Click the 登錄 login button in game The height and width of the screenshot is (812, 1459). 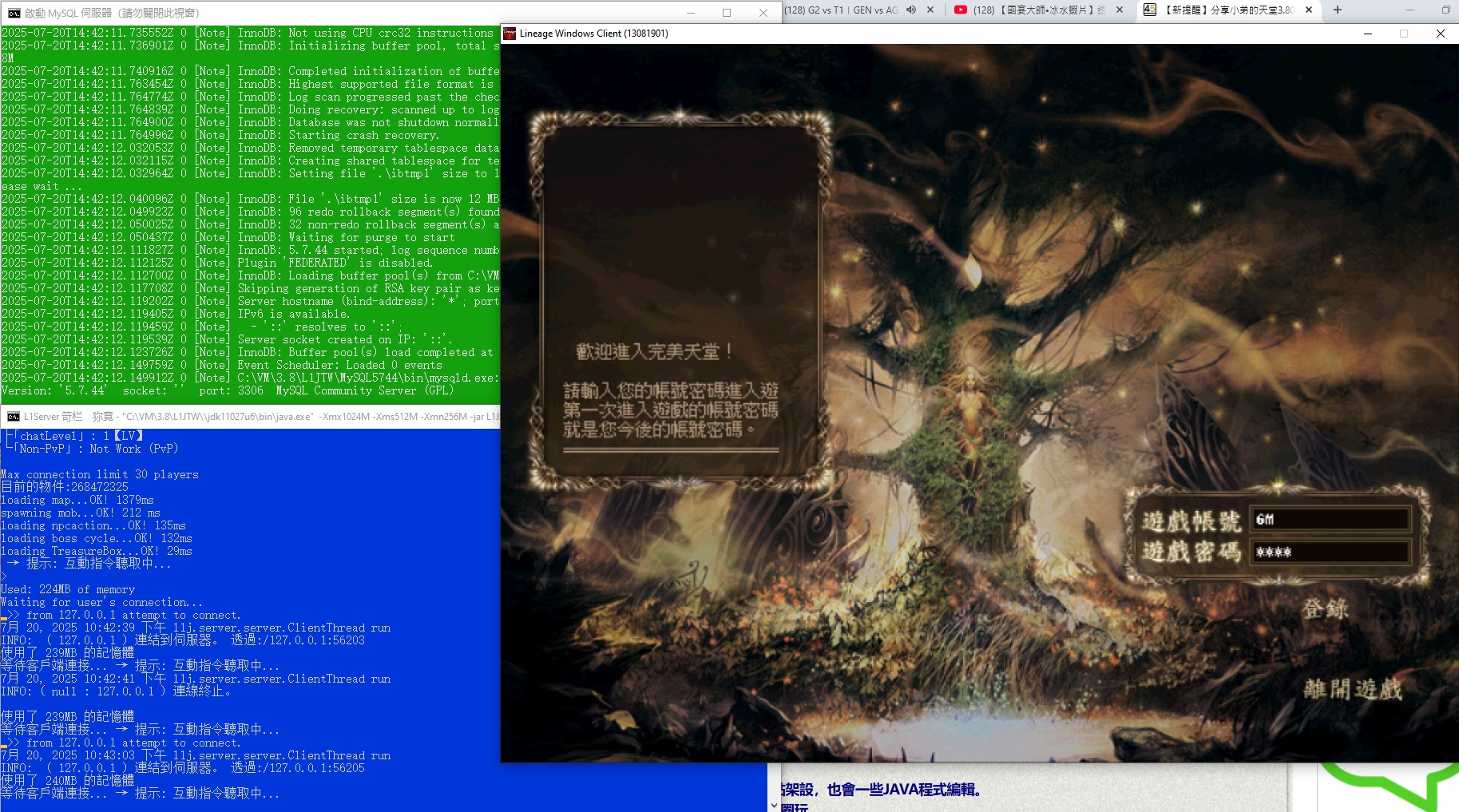click(1326, 610)
